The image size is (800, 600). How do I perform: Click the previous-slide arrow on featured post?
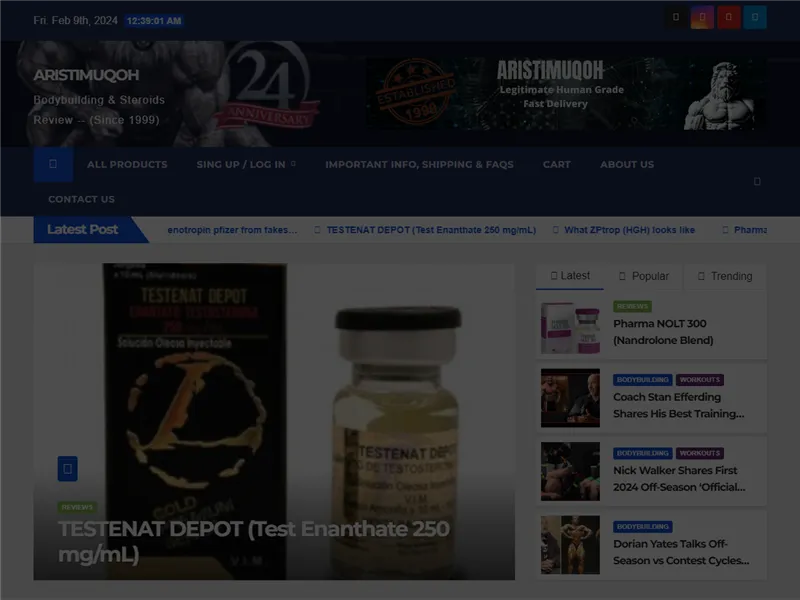coord(67,468)
